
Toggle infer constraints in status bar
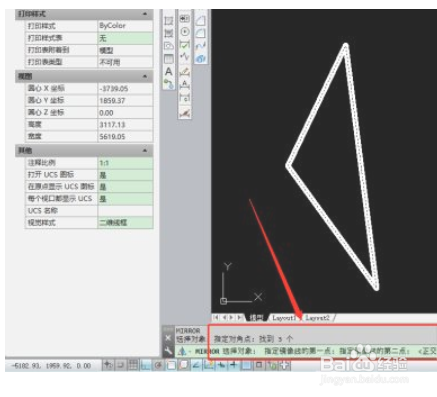108,365
